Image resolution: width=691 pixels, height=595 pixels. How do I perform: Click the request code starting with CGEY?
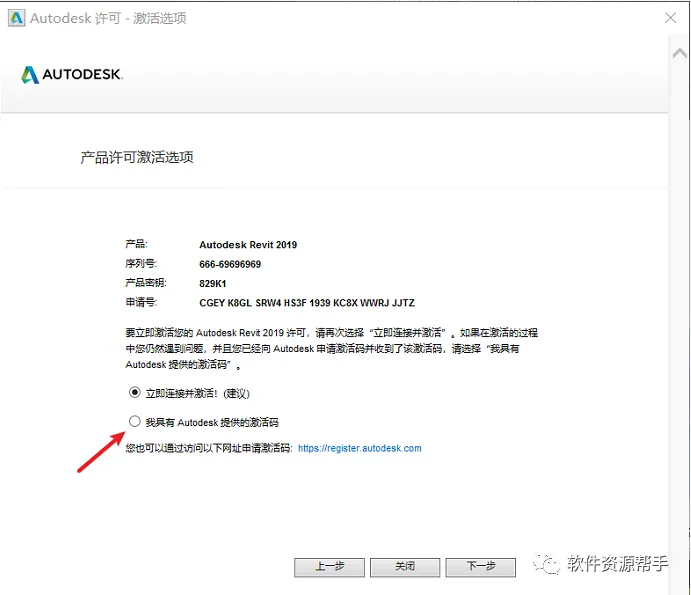[x=307, y=303]
